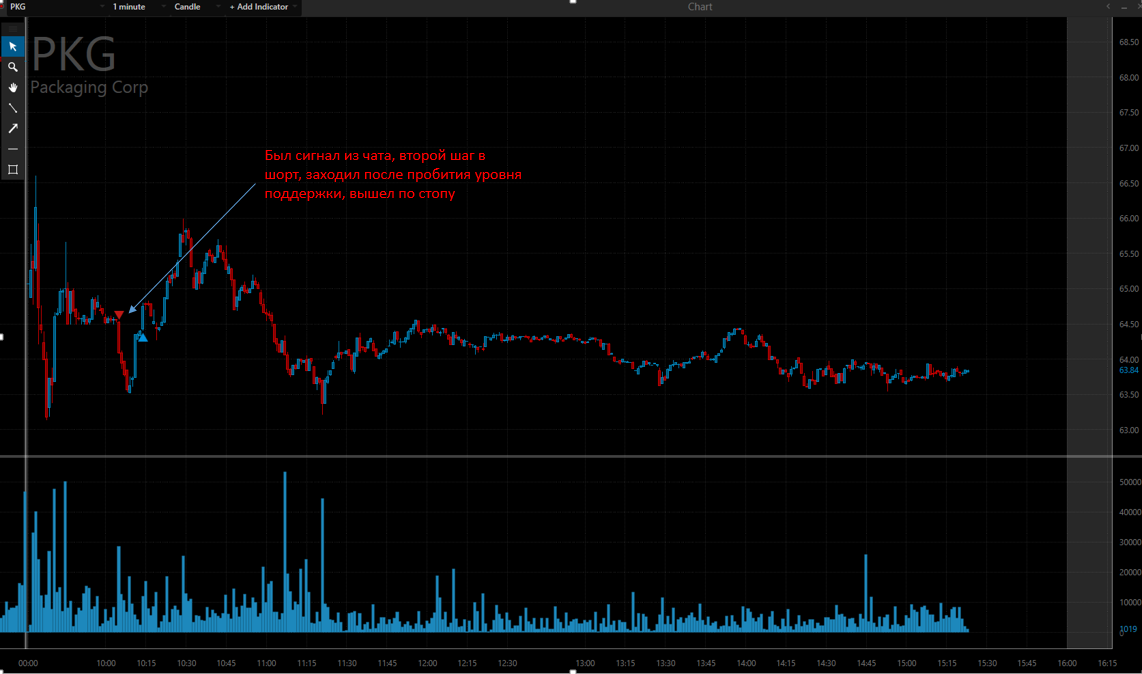The width and height of the screenshot is (1142, 674).
Task: Click the 13:30 time axis label
Action: (x=665, y=663)
